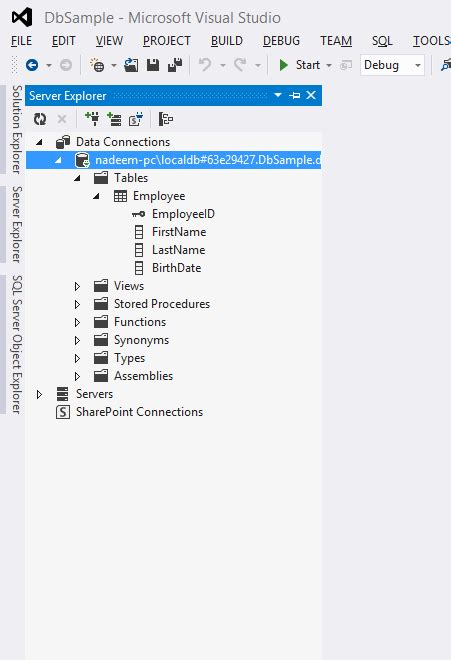Collapse the Tables folder
The image size is (451, 660).
77,178
